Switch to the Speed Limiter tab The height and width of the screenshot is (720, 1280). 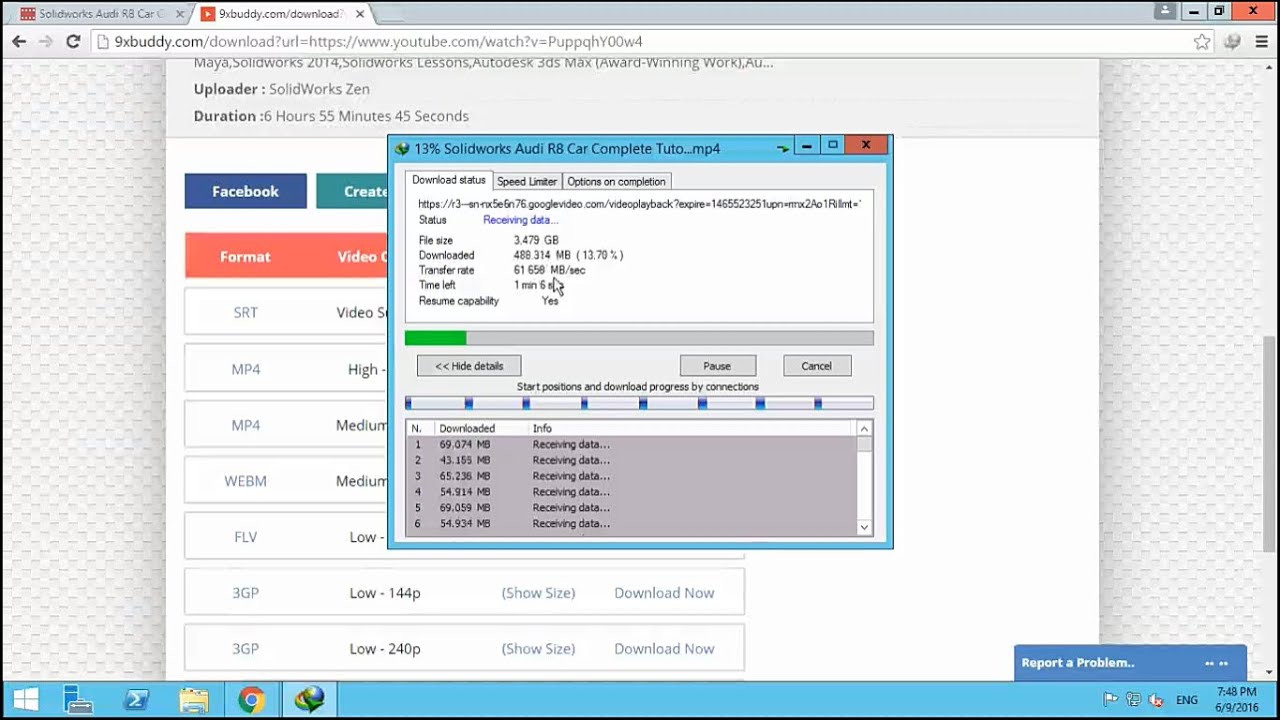tap(527, 181)
